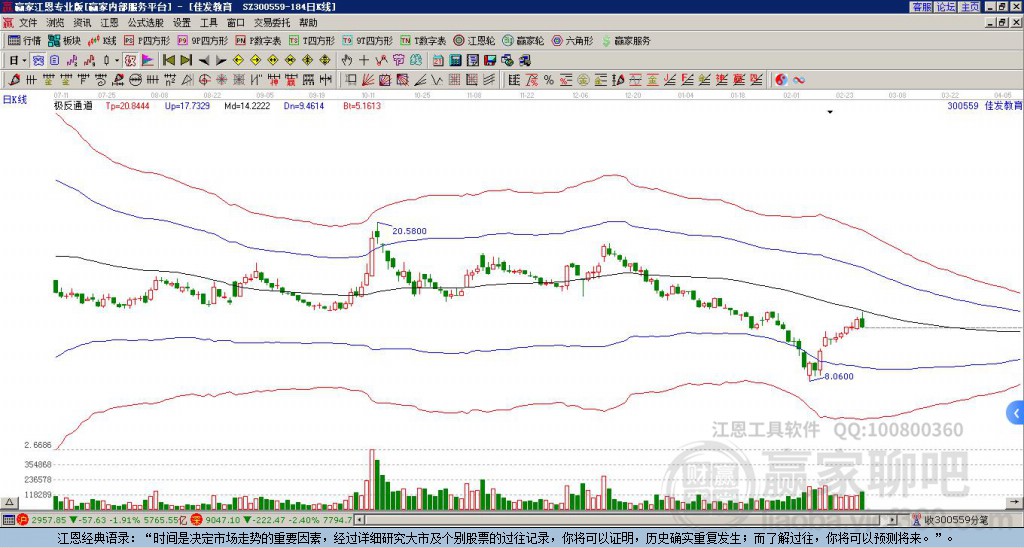Click the 行情 toolbar button
The image size is (1024, 548).
pos(25,40)
